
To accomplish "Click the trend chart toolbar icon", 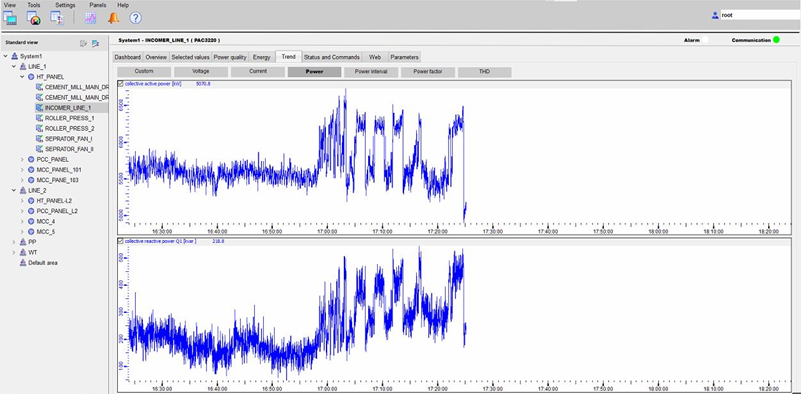I will (90, 18).
